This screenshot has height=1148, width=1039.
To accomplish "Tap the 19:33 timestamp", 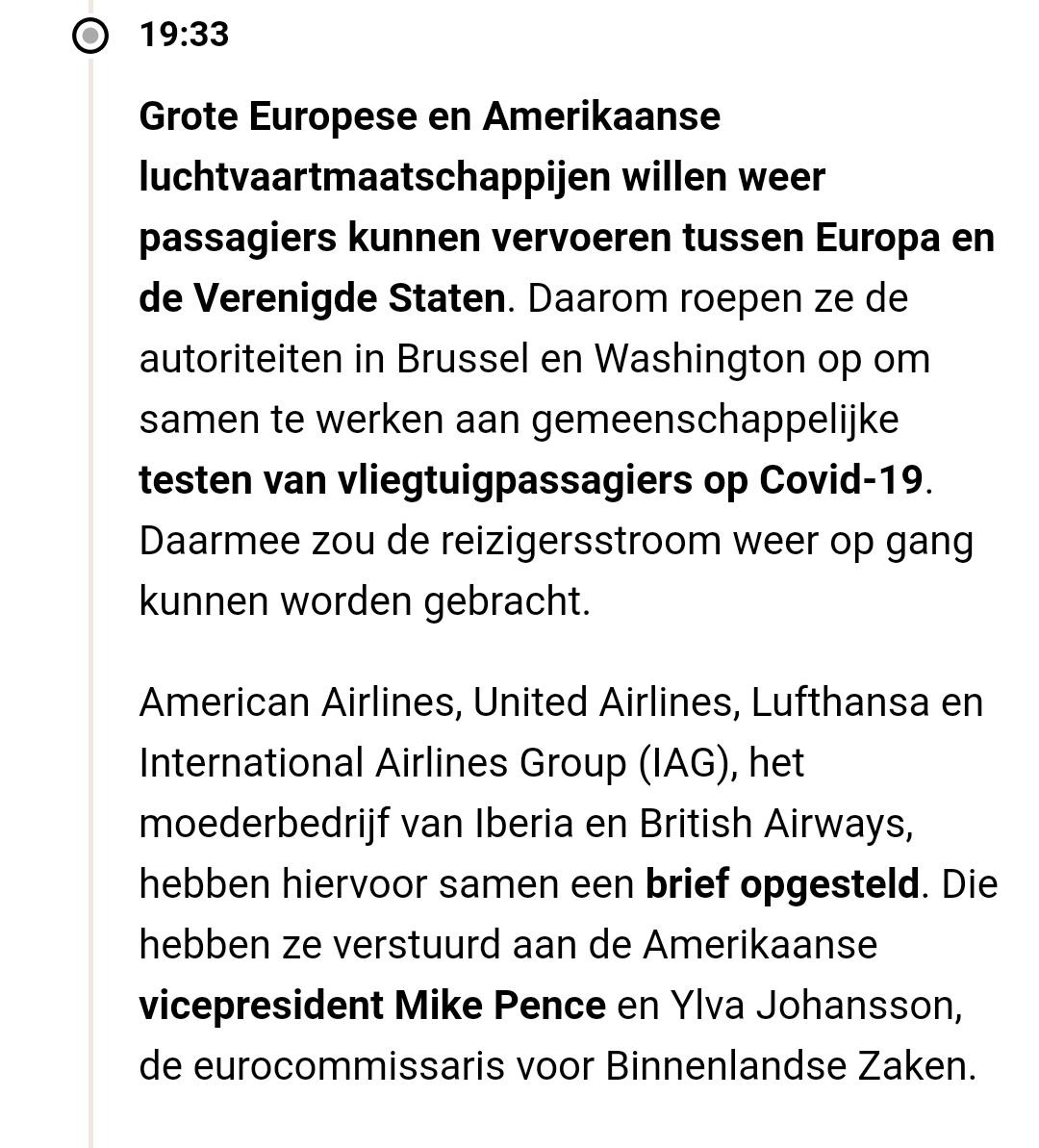I will [184, 36].
